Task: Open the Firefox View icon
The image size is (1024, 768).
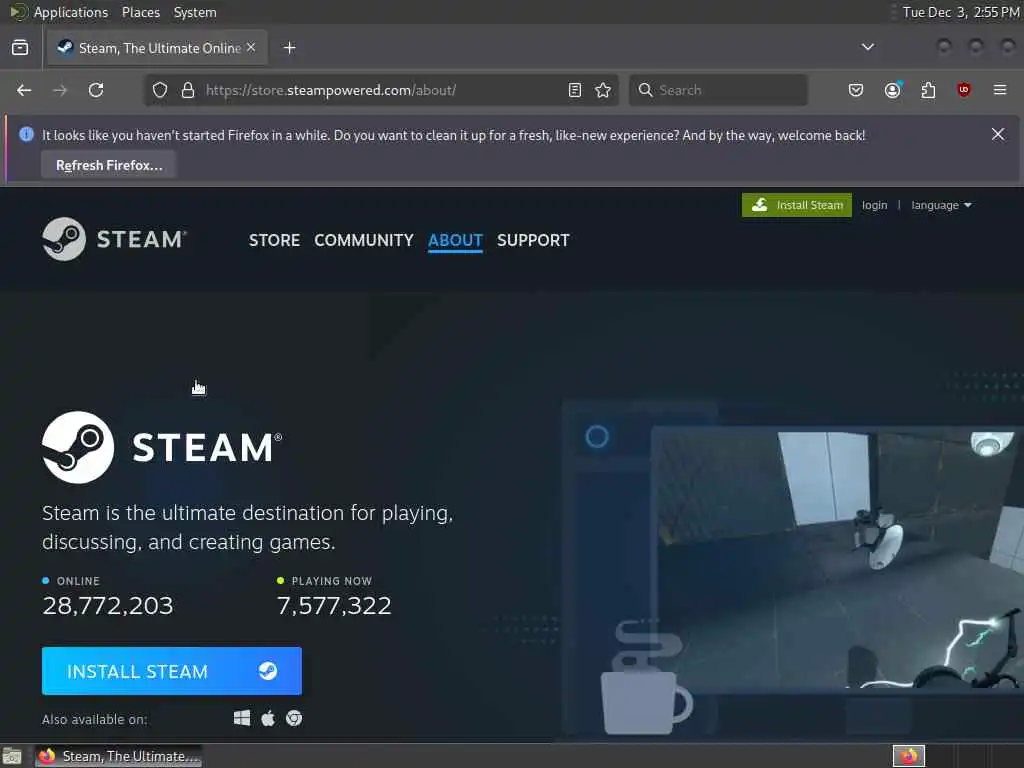Action: pos(20,48)
